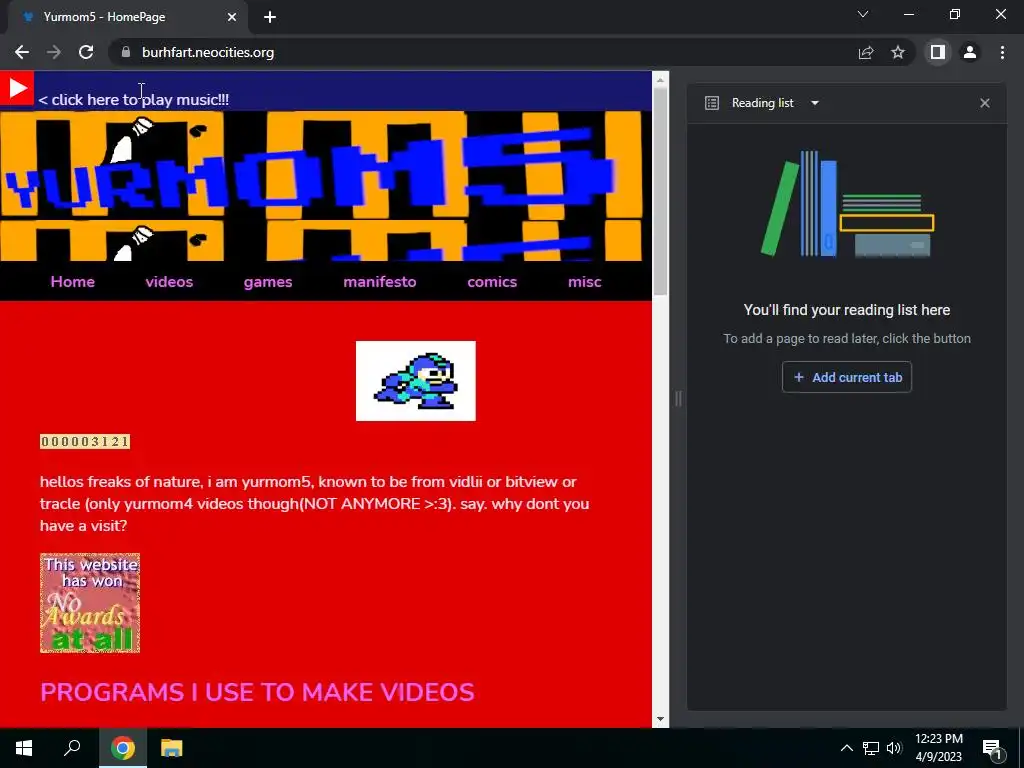Click the scrollbar down arrow
Screen dimensions: 1024x768
click(660, 719)
